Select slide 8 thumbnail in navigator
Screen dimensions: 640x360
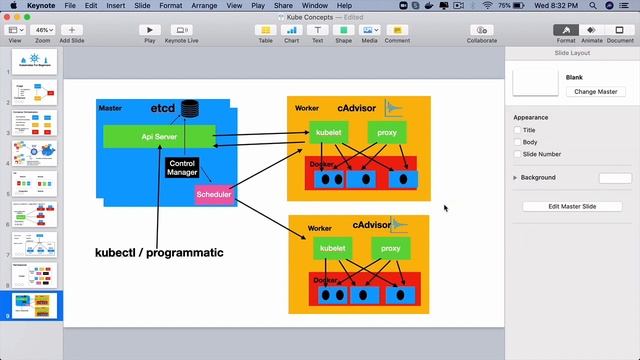(34, 276)
